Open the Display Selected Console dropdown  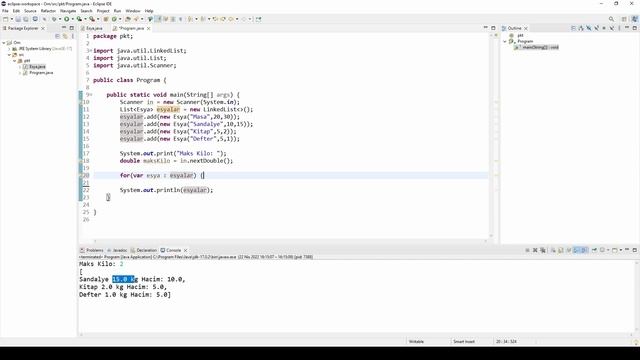(608, 250)
